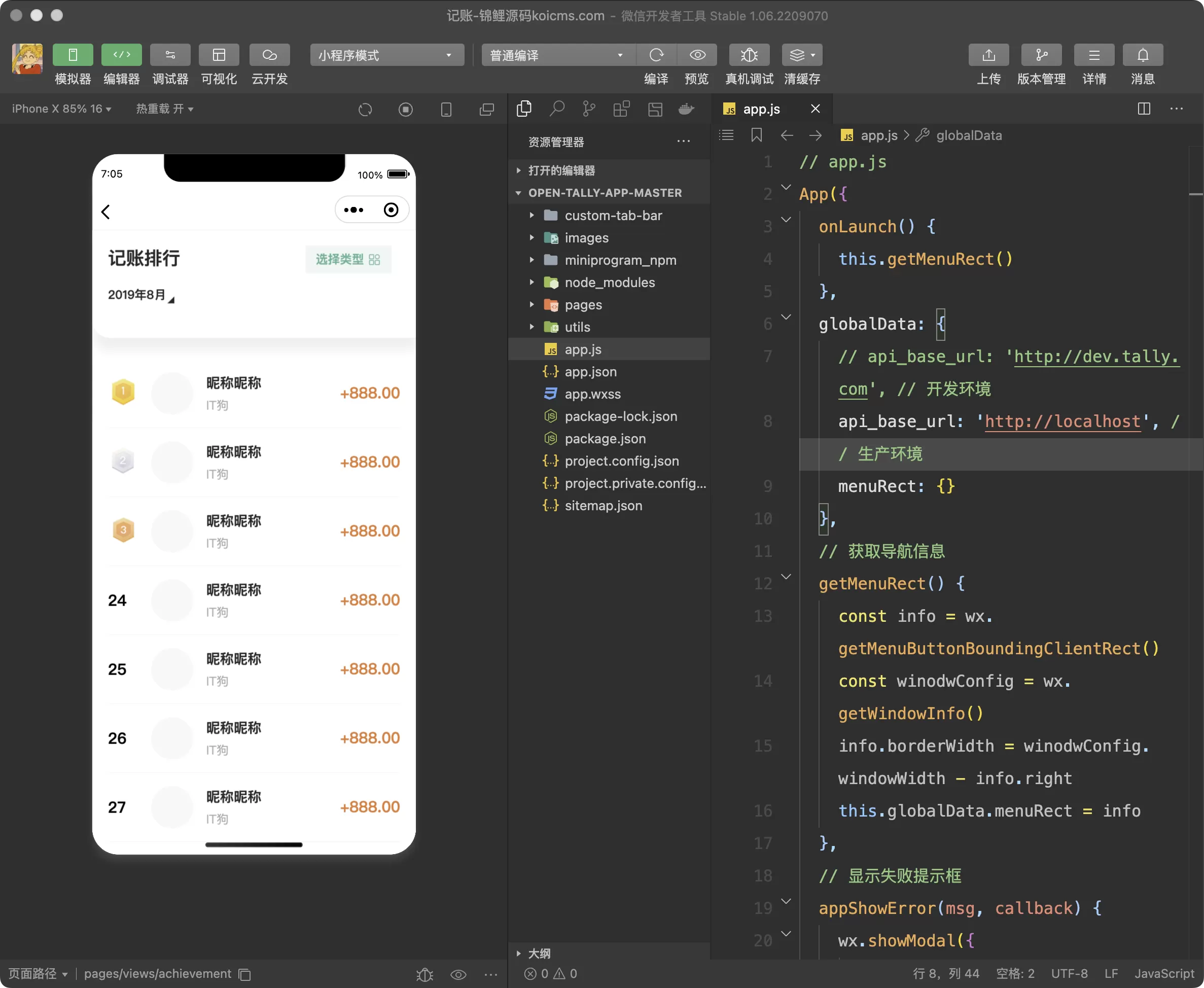Split the editor

pos(1144,109)
